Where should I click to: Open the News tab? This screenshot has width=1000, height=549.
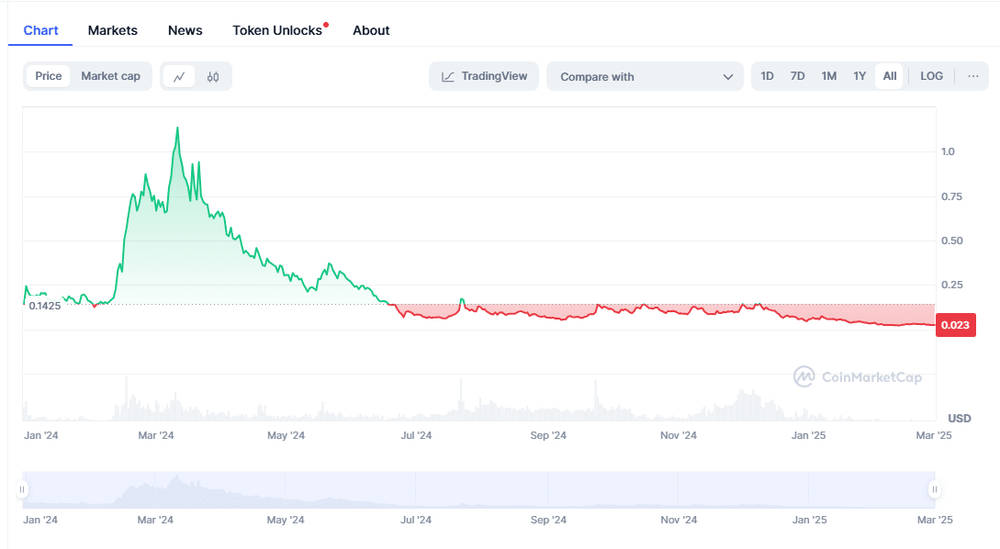pyautogui.click(x=185, y=30)
